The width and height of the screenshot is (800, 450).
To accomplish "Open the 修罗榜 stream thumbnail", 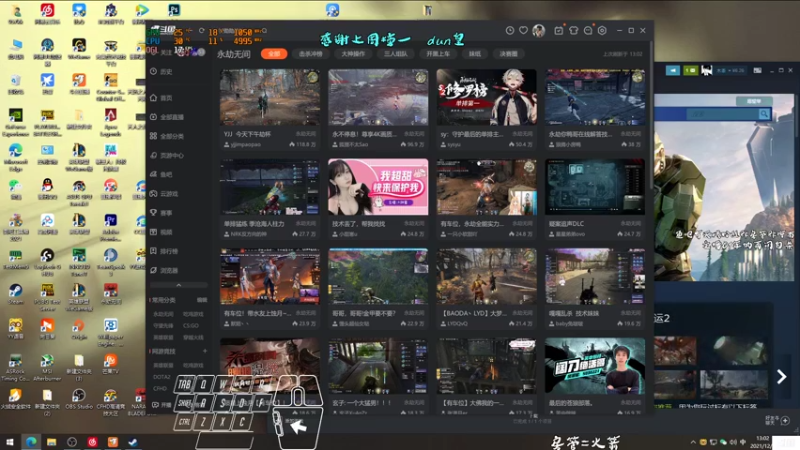I will tap(486, 97).
